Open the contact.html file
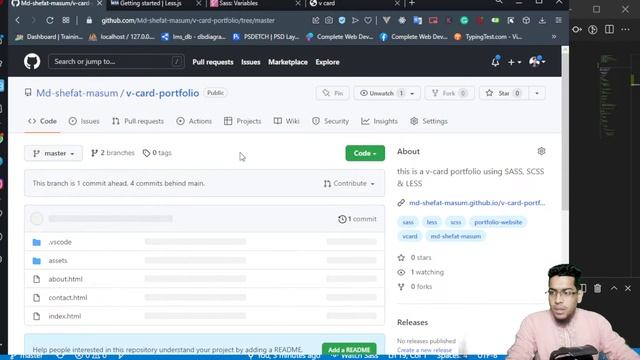640x360 pixels. 68,298
